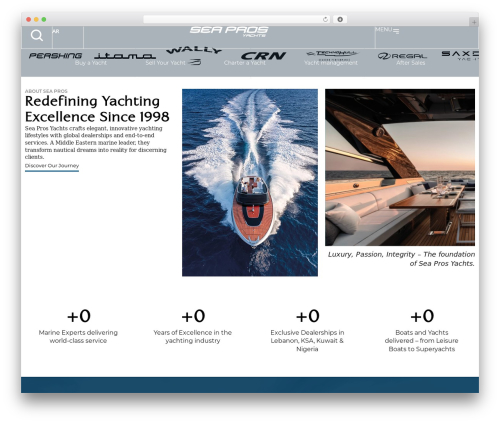Screen dimensions: 500x423
Task: Click the aerial speedboat photo
Action: pos(250,182)
